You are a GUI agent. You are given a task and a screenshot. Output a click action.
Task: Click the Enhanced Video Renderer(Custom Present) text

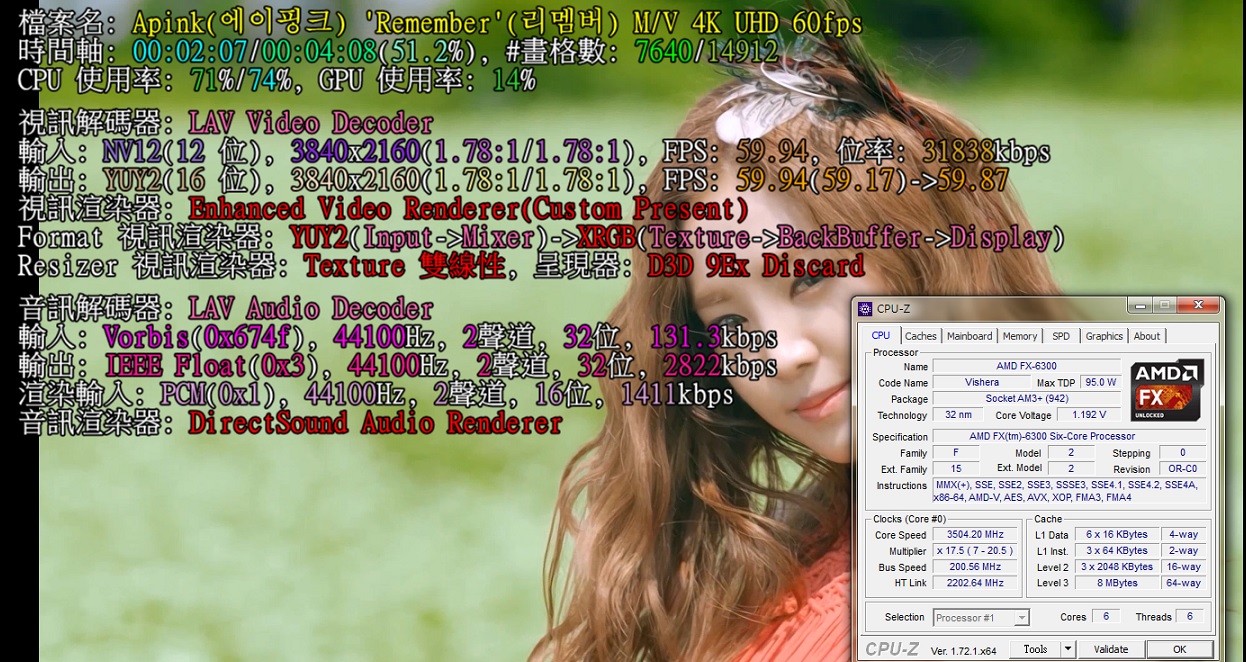click(468, 210)
